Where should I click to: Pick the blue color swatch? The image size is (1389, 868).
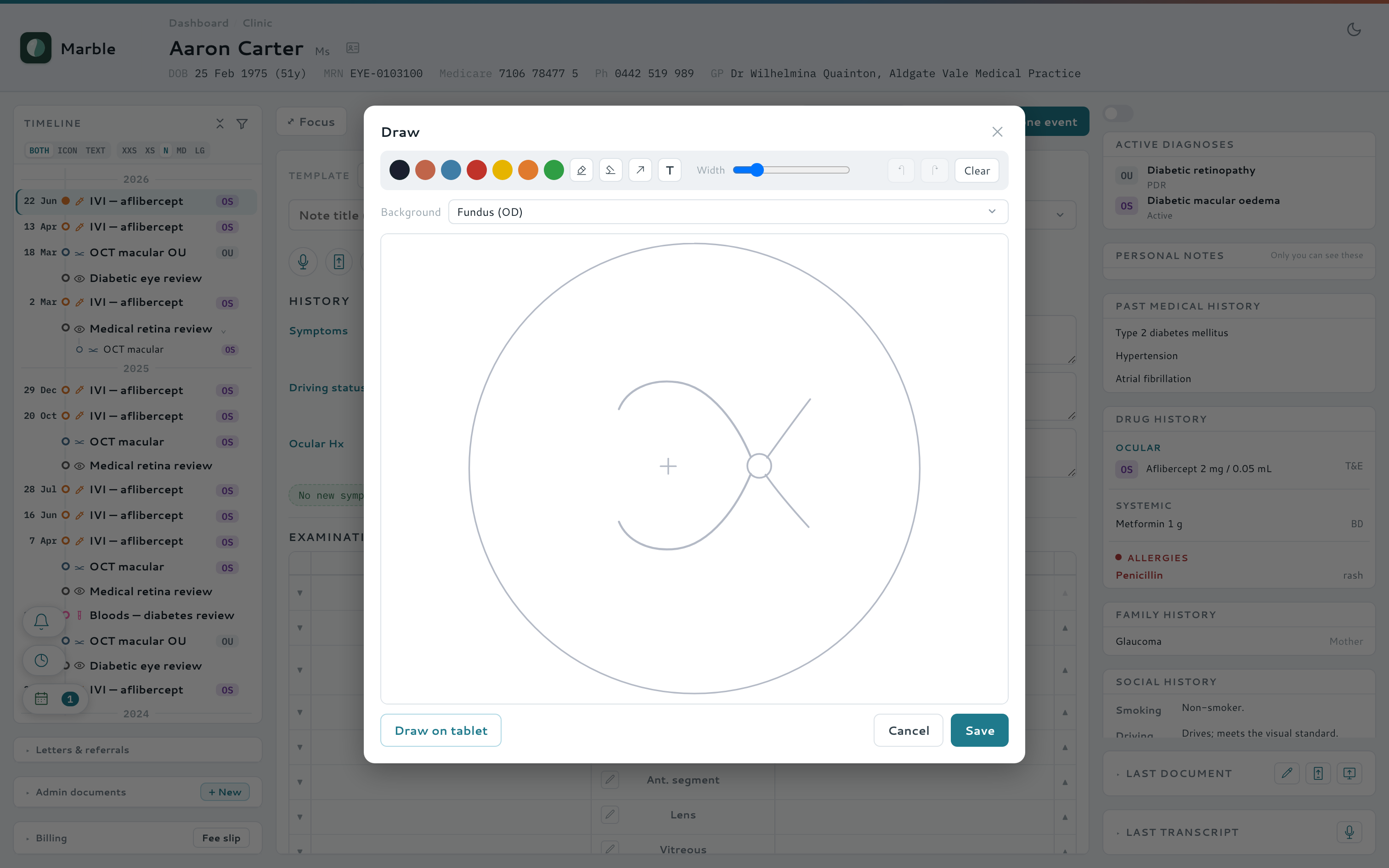coord(451,170)
